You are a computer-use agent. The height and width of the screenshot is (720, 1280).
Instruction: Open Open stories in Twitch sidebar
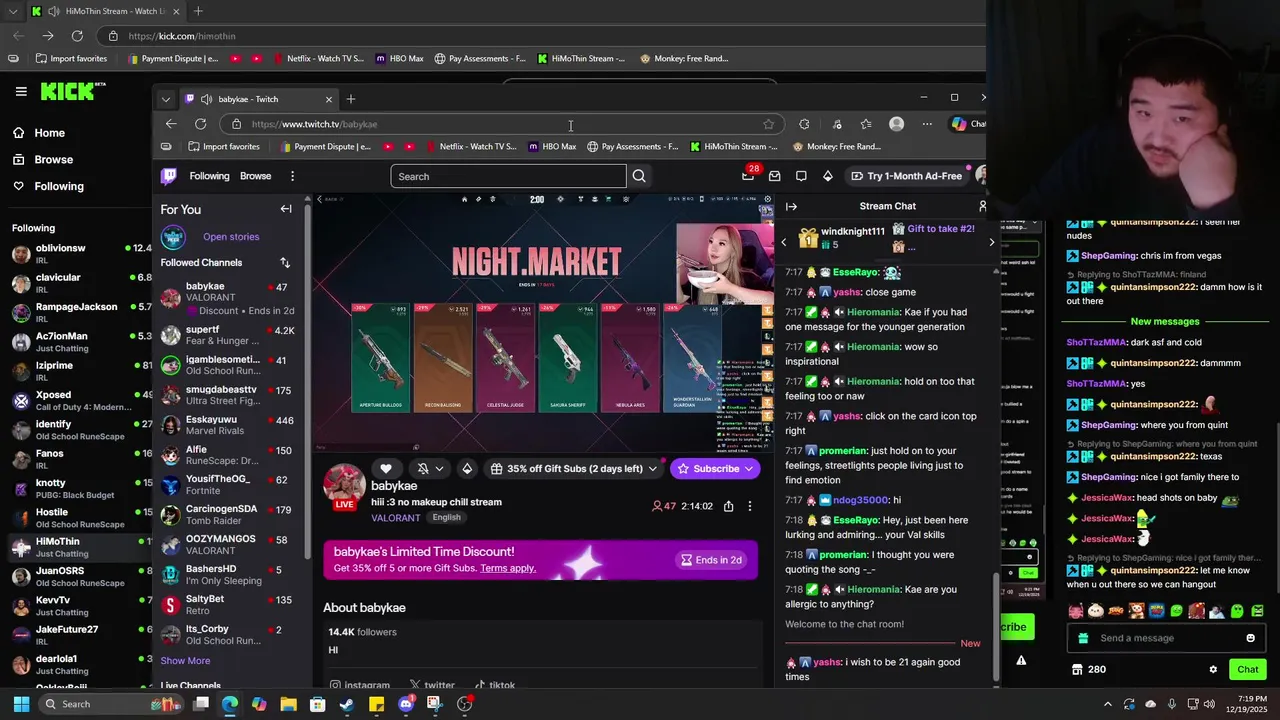pos(231,237)
